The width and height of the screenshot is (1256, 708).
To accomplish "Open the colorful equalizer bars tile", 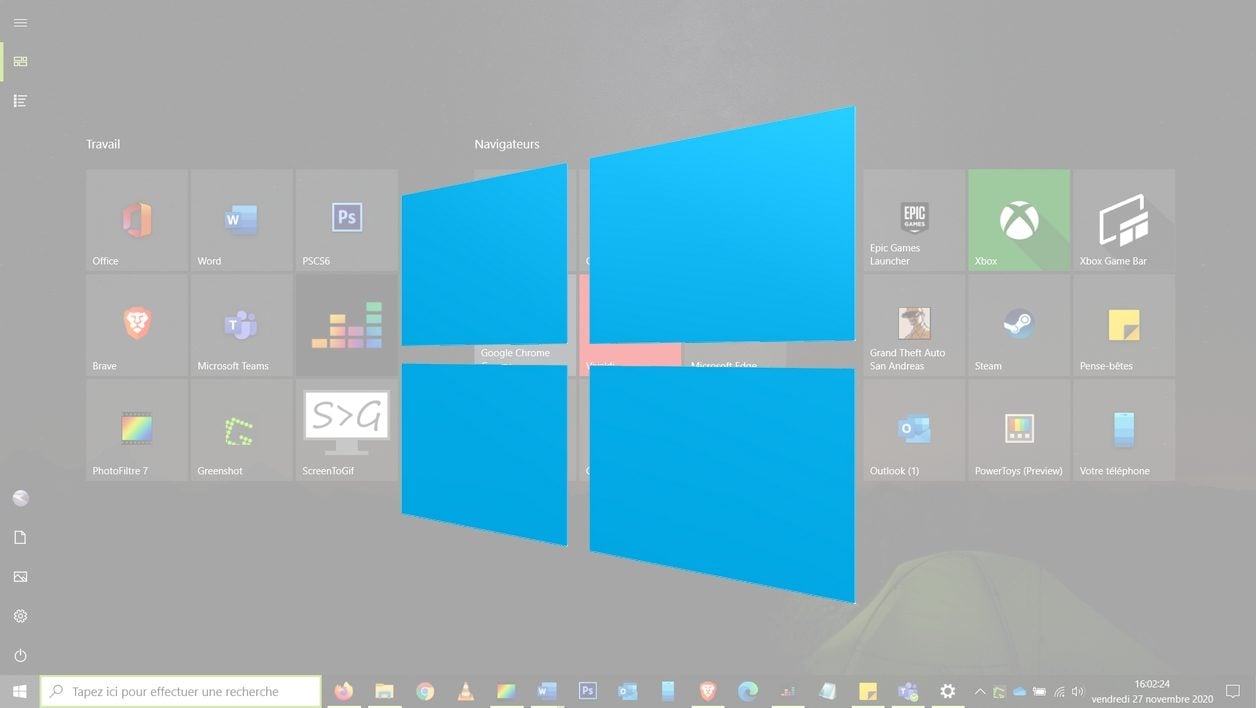I will [347, 325].
